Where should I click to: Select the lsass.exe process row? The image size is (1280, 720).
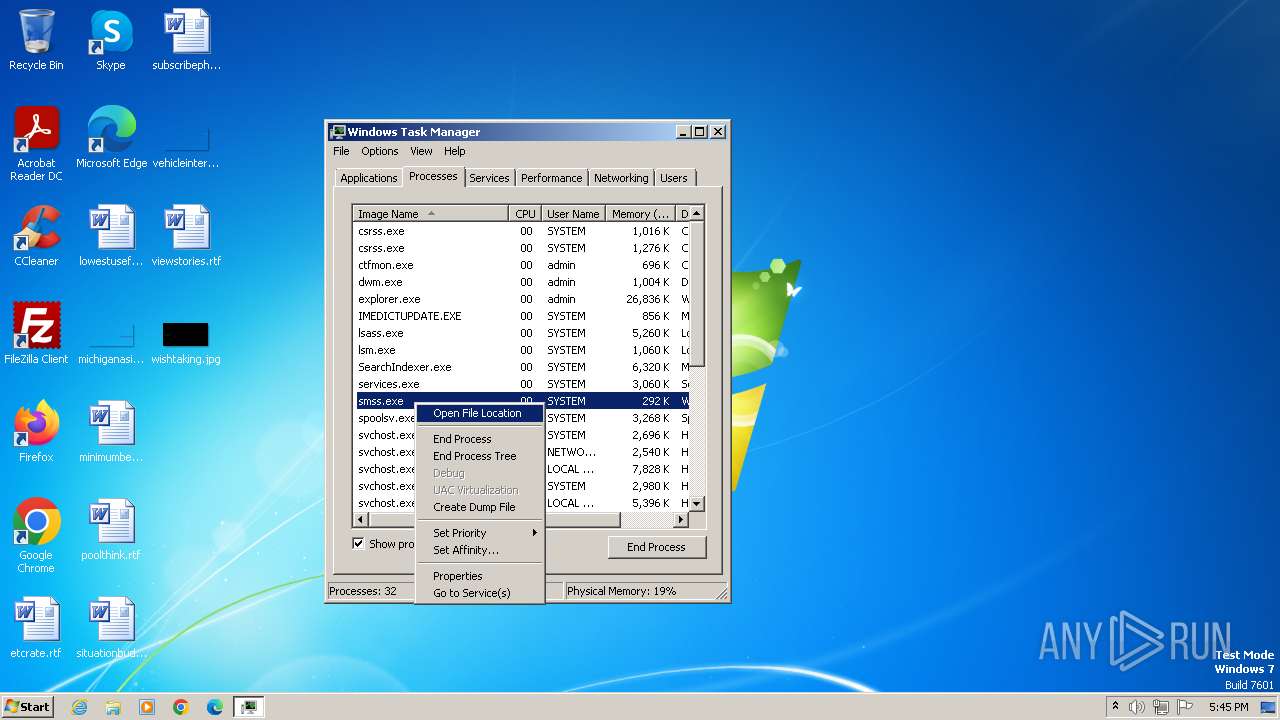tap(521, 333)
